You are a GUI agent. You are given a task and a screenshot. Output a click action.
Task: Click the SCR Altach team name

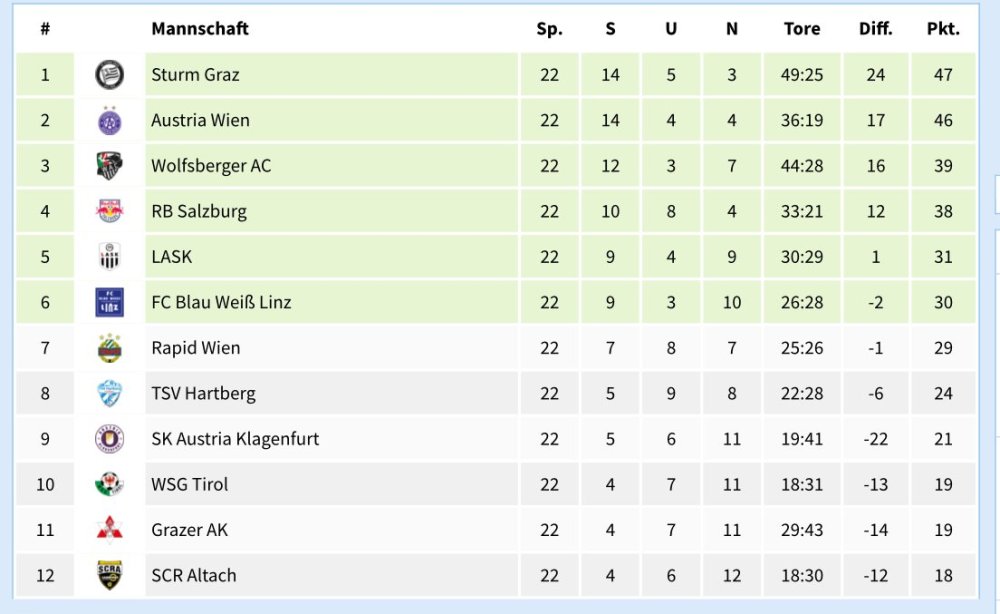pyautogui.click(x=193, y=575)
